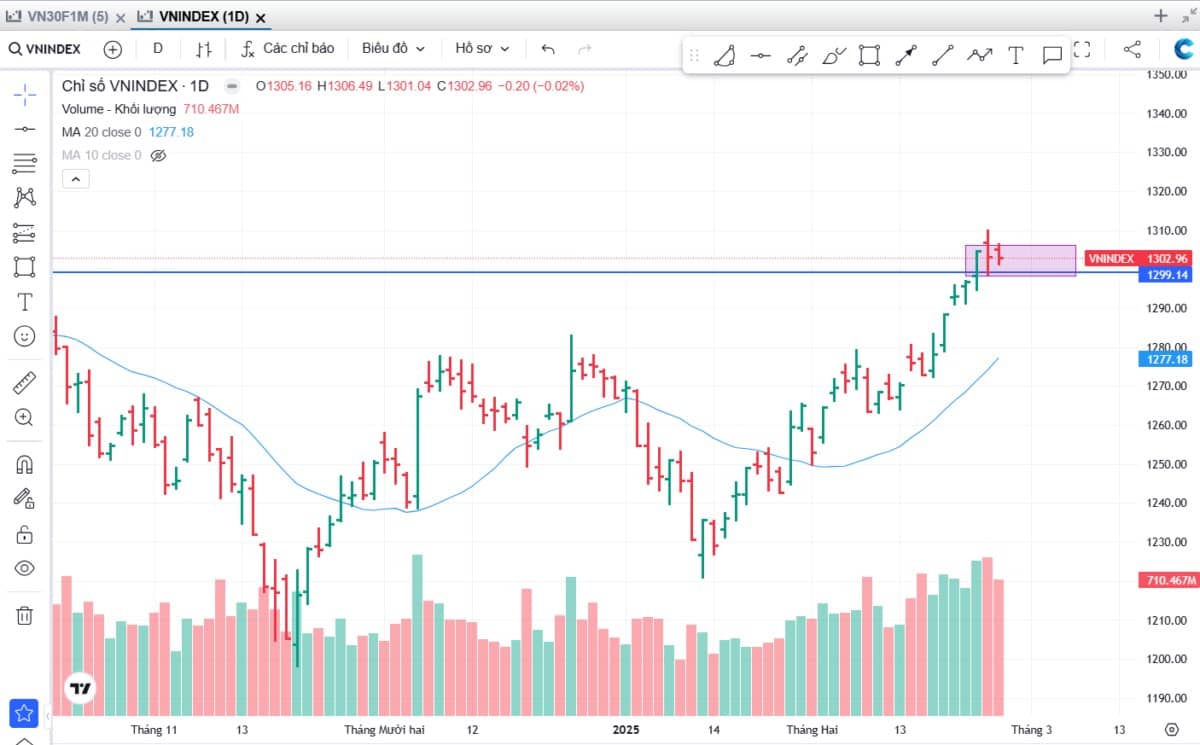Select polyline path tool in floating toolbar
Image resolution: width=1200 pixels, height=745 pixels.
point(979,55)
